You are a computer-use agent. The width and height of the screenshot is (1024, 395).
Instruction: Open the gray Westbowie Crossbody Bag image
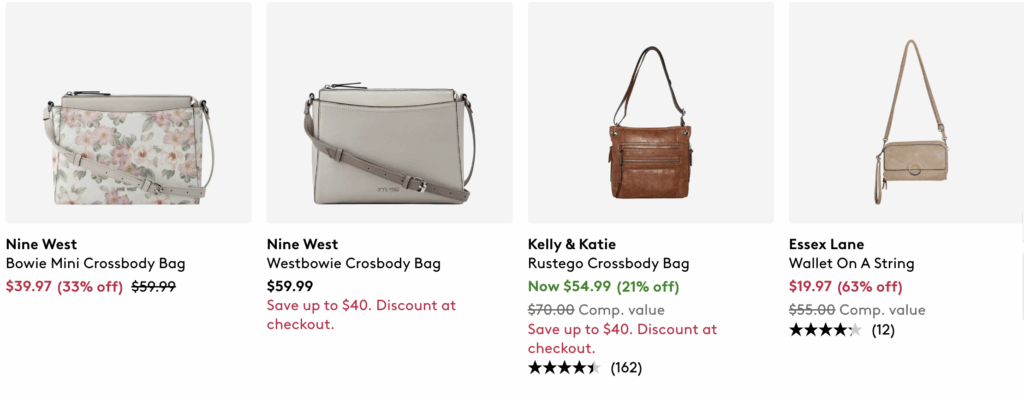[x=389, y=113]
